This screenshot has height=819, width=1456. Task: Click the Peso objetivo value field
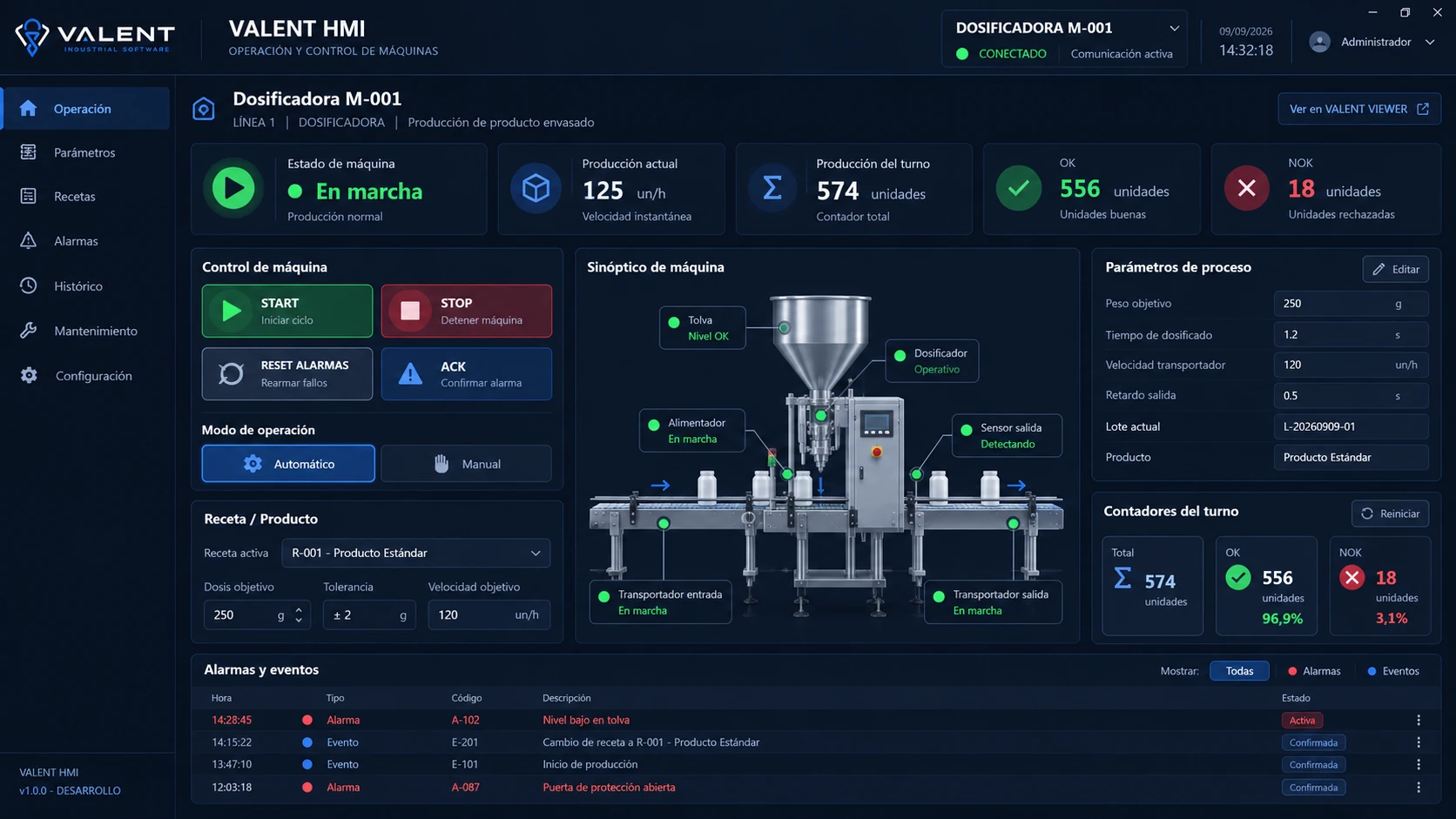1351,304
